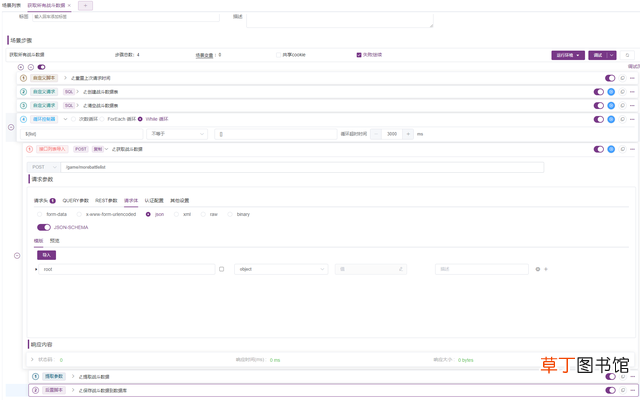
Task: Open more menu on step 2 SQL row
Action: (x=632, y=92)
